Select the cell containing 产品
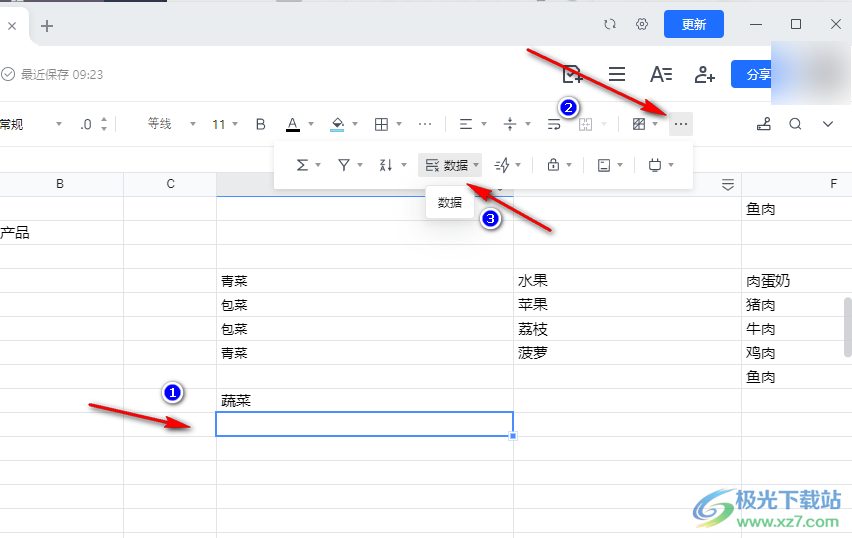Viewport: 852px width, 538px height. pyautogui.click(x=61, y=233)
